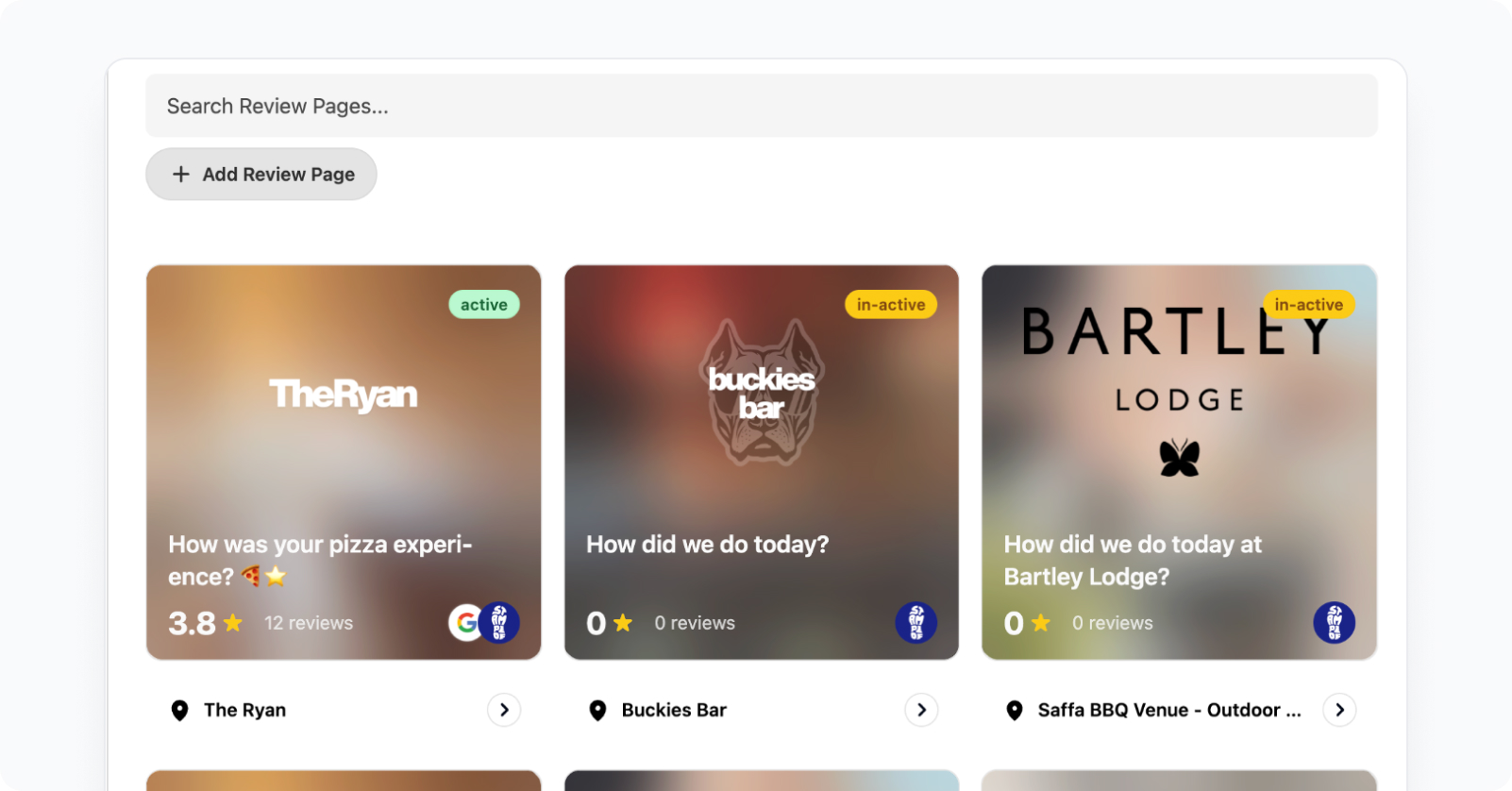
Task: Click the location pin beside The Ryan
Action: [x=179, y=711]
